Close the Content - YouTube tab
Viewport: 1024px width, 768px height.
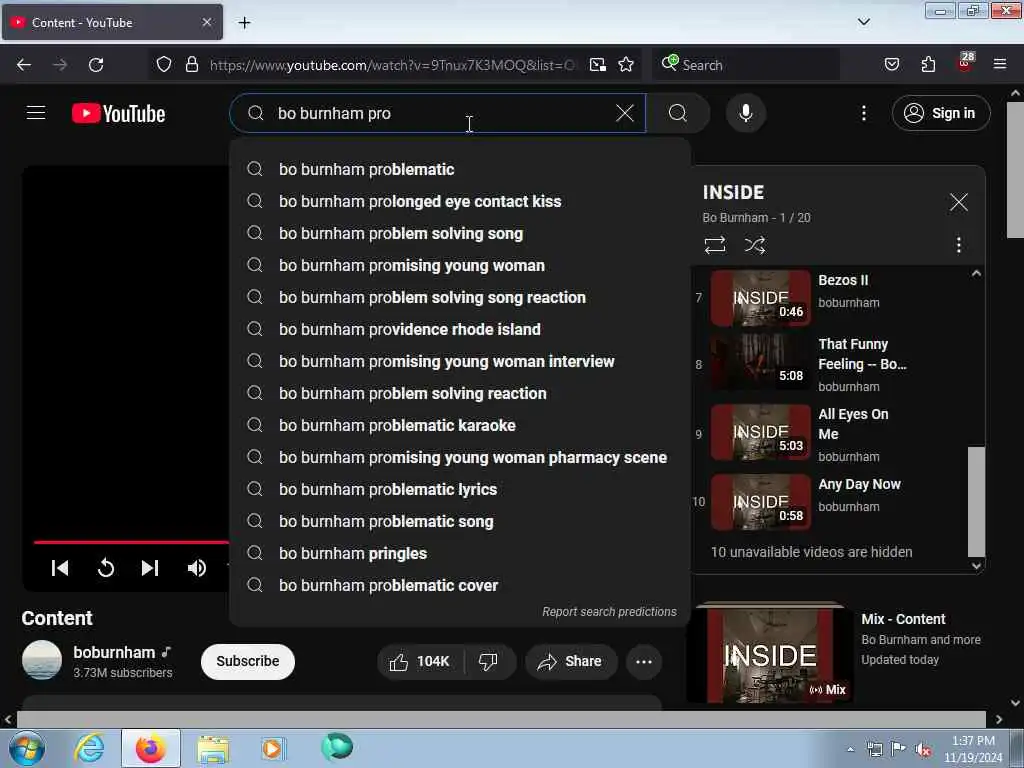pyautogui.click(x=206, y=22)
